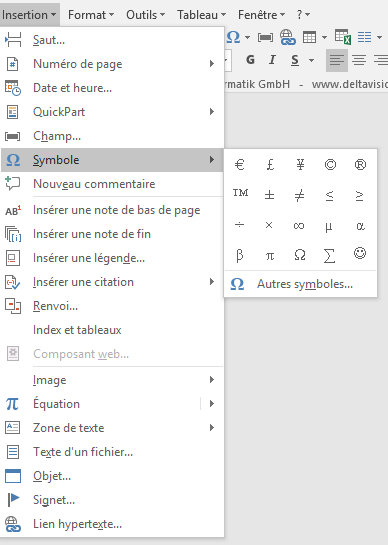
Task: Insert the alpha symbol
Action: [361, 226]
